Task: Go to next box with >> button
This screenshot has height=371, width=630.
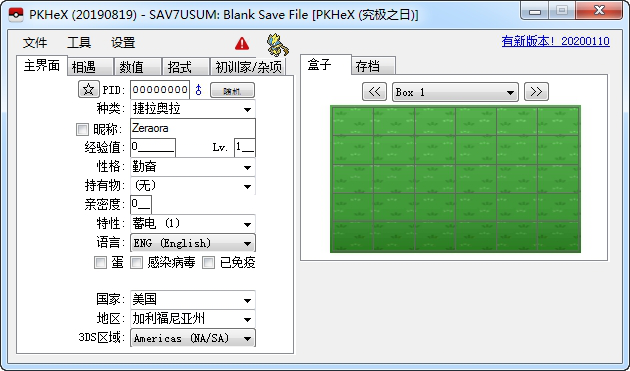Action: (x=536, y=92)
